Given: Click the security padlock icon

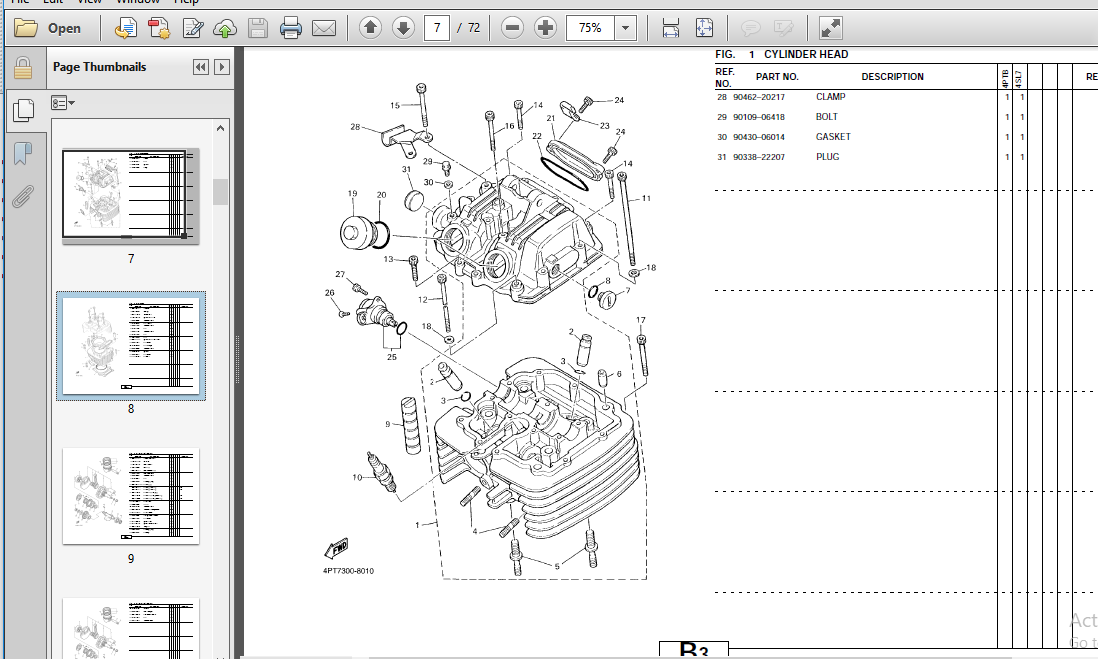Looking at the screenshot, I should [x=23, y=68].
